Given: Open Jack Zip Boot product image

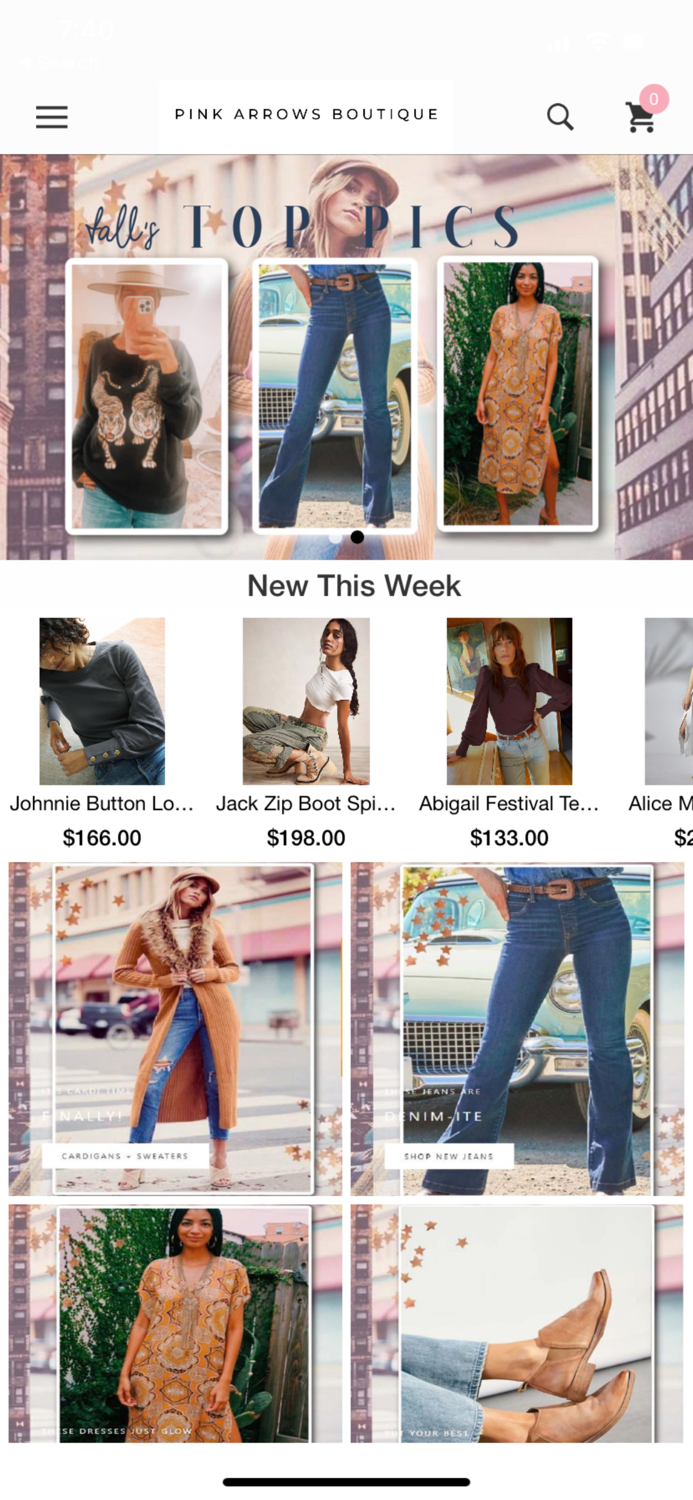Looking at the screenshot, I should tap(306, 701).
